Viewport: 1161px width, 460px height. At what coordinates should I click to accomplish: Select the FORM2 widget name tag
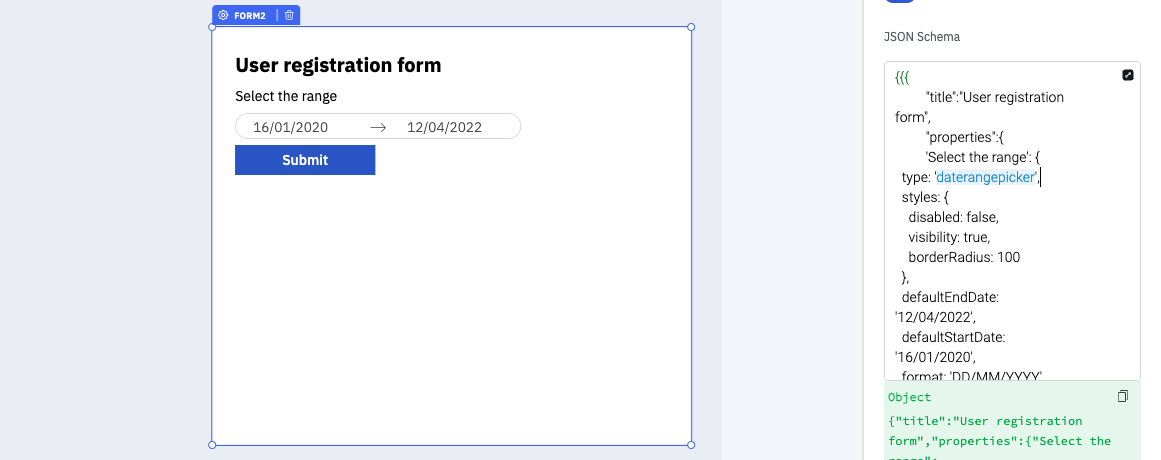point(249,16)
